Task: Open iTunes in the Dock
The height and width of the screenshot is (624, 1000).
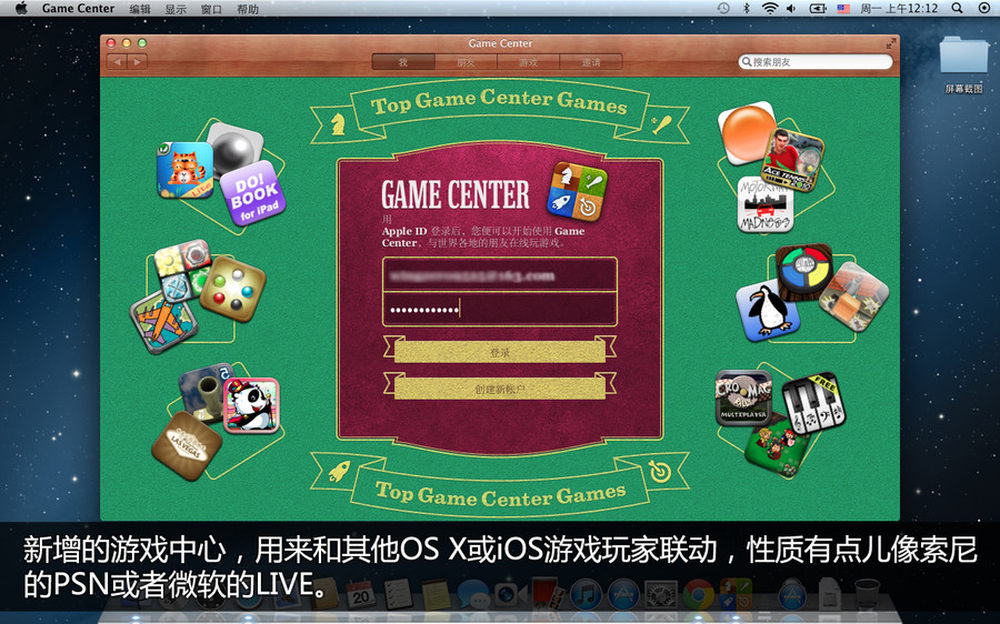Action: tap(585, 594)
